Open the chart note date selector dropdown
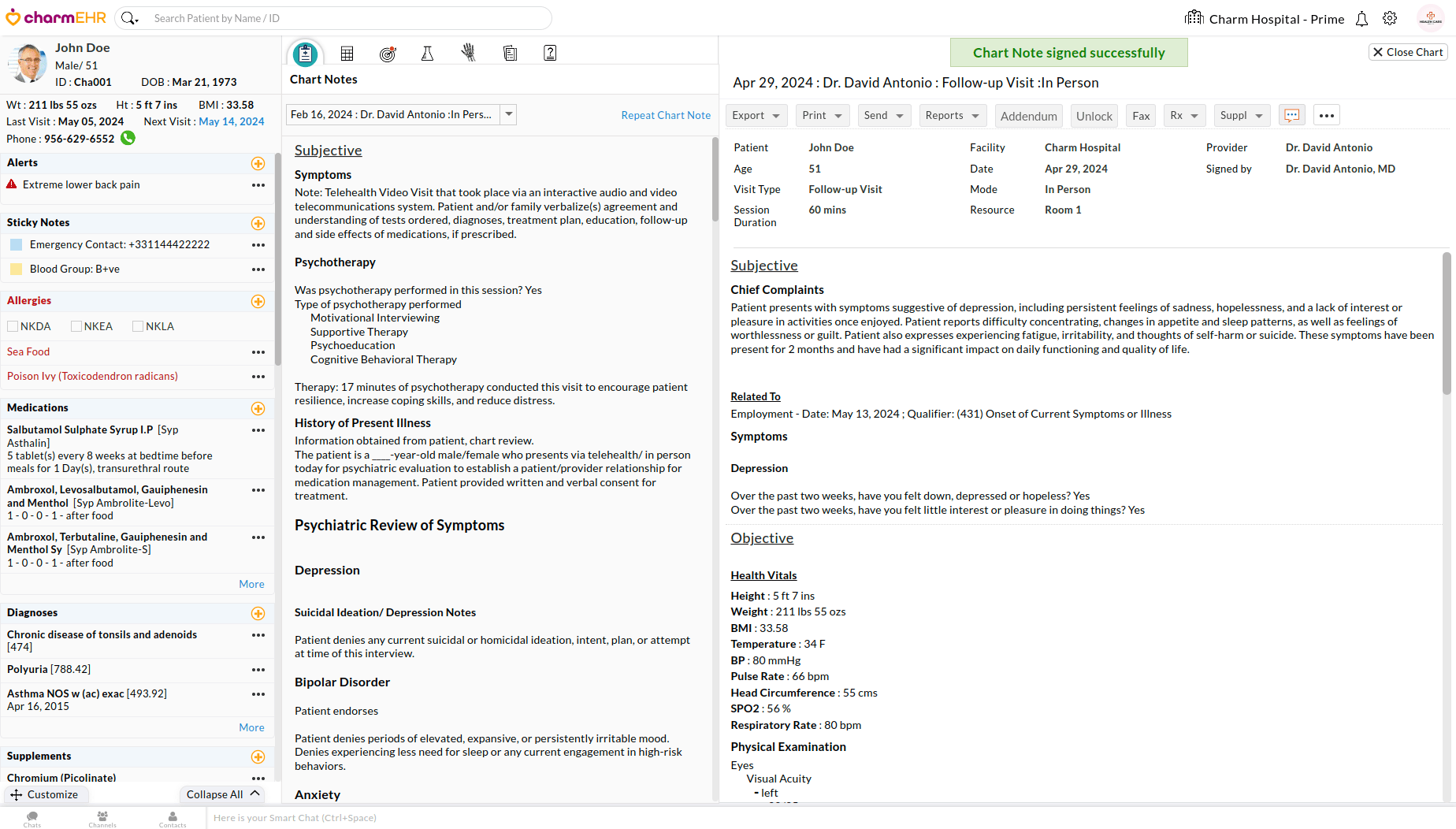This screenshot has width=1456, height=829. tap(509, 114)
